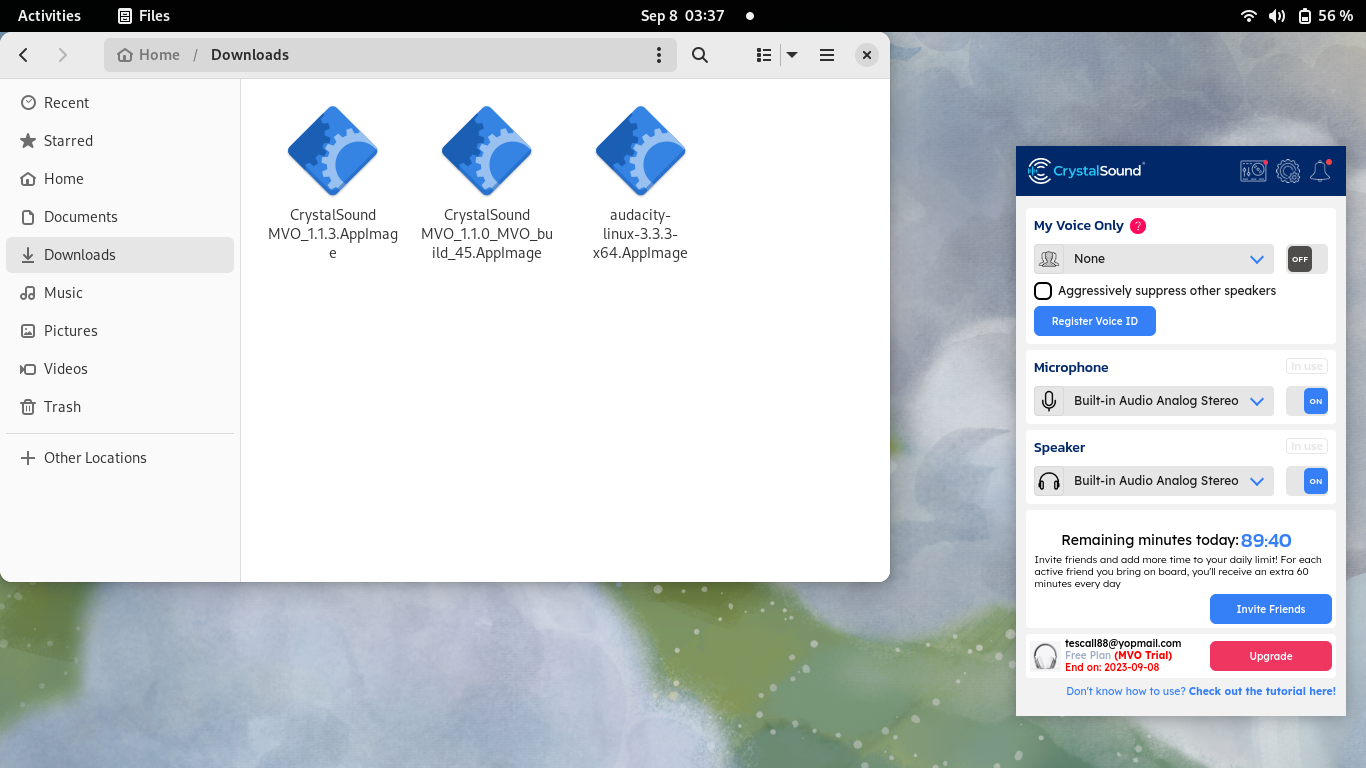Open Documents in Files sidebar
Image resolution: width=1366 pixels, height=768 pixels.
120,217
